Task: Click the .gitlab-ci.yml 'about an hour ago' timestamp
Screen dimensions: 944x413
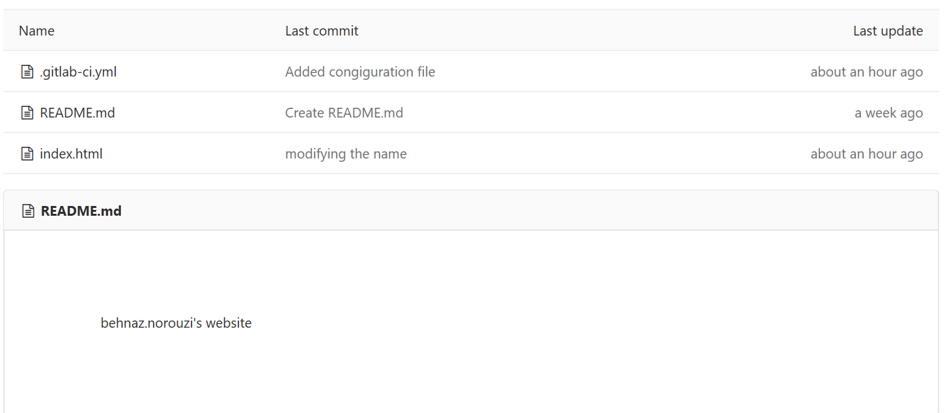Action: (866, 72)
